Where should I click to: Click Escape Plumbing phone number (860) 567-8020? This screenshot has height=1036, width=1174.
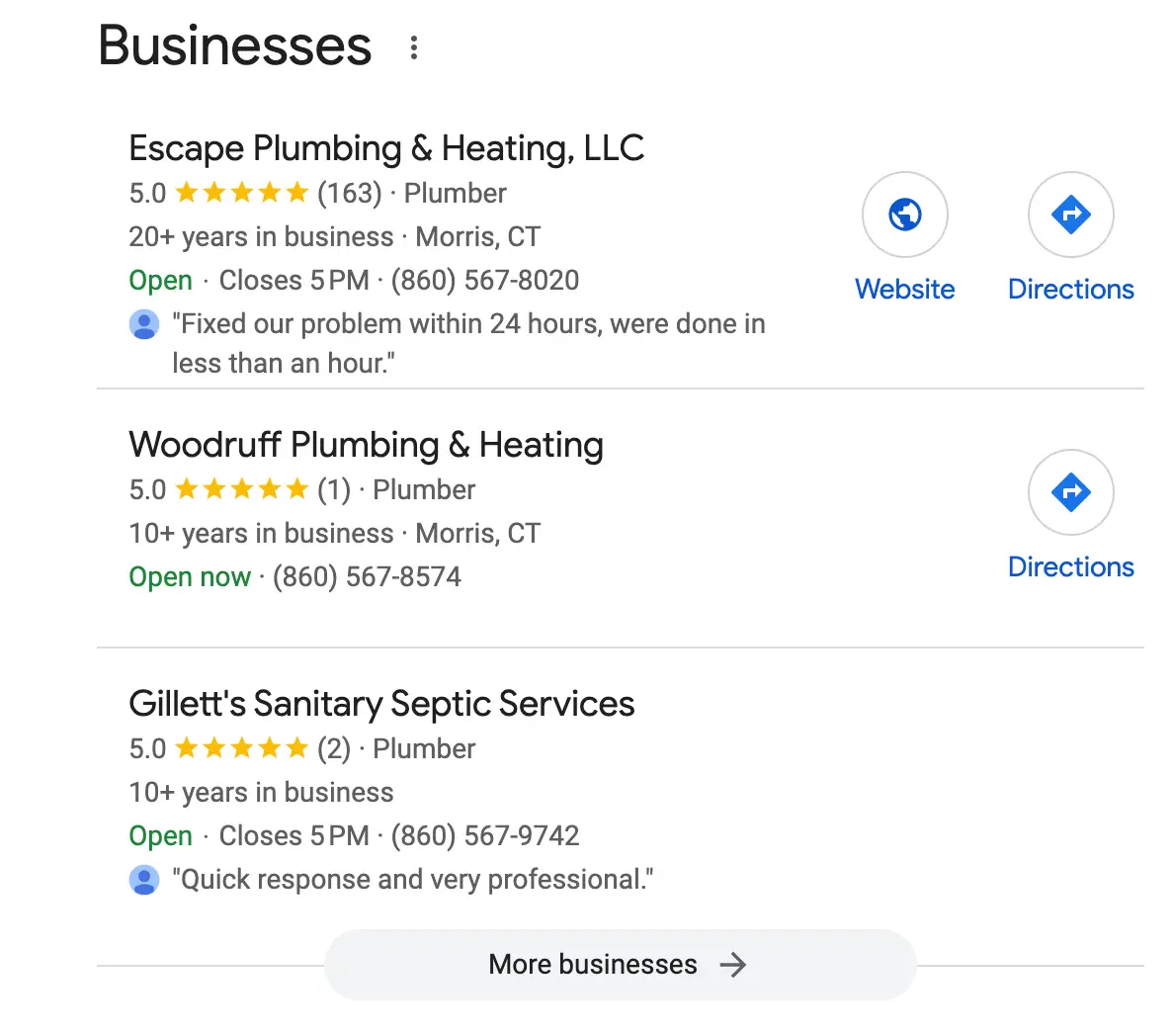pyautogui.click(x=485, y=281)
